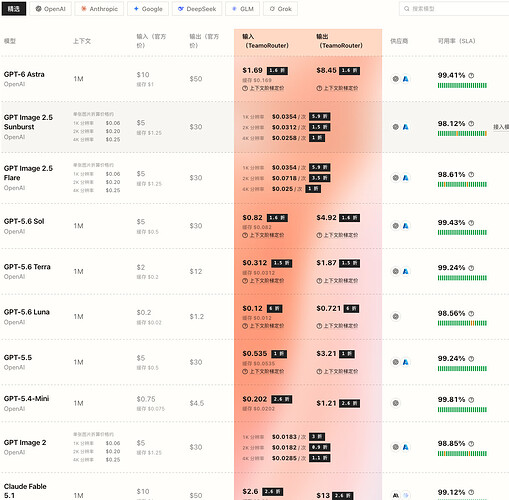Click info icon next to 99.12% availability
The image size is (509, 500).
(x=471, y=492)
